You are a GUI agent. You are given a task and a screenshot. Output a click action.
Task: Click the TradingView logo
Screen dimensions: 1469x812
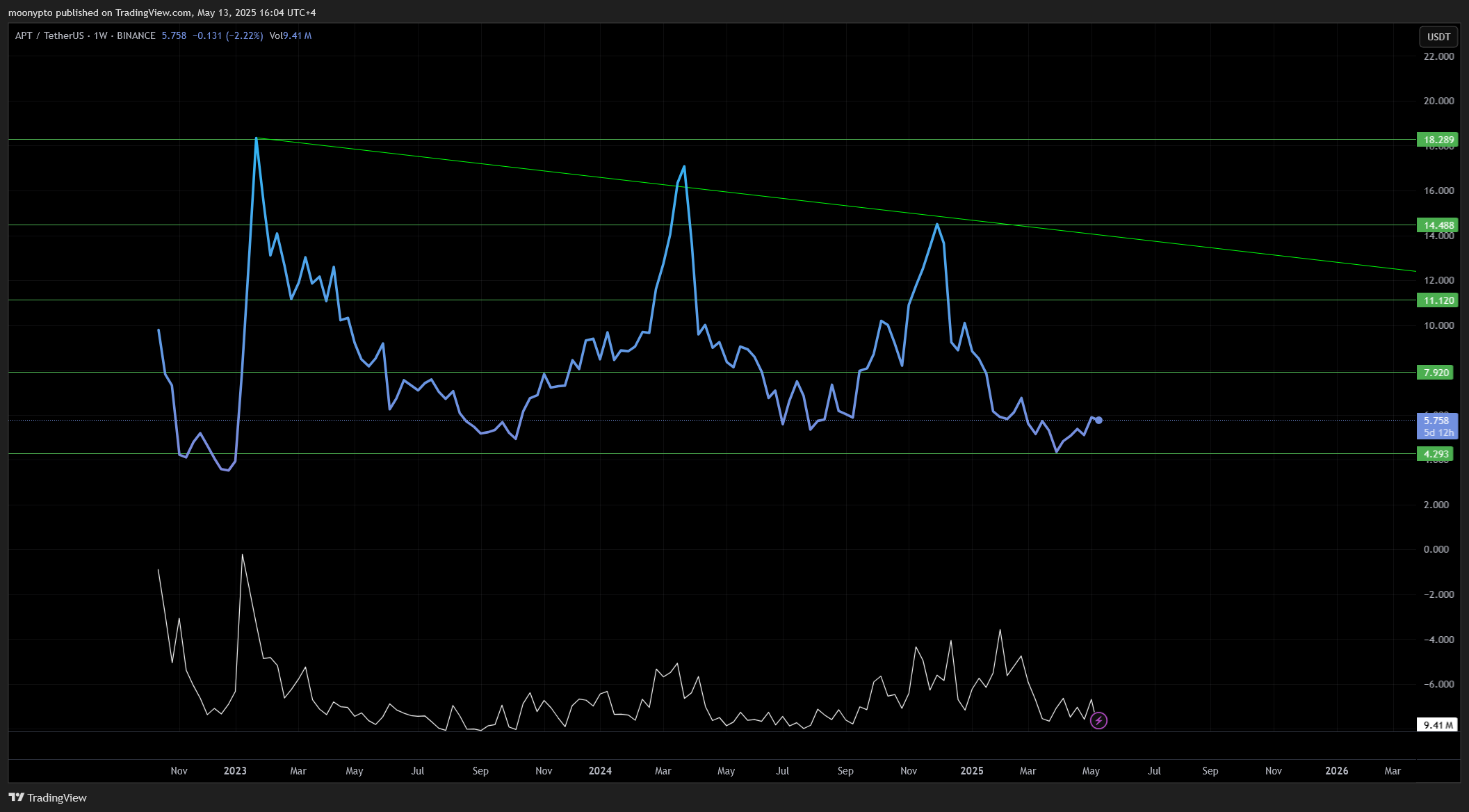pos(48,797)
